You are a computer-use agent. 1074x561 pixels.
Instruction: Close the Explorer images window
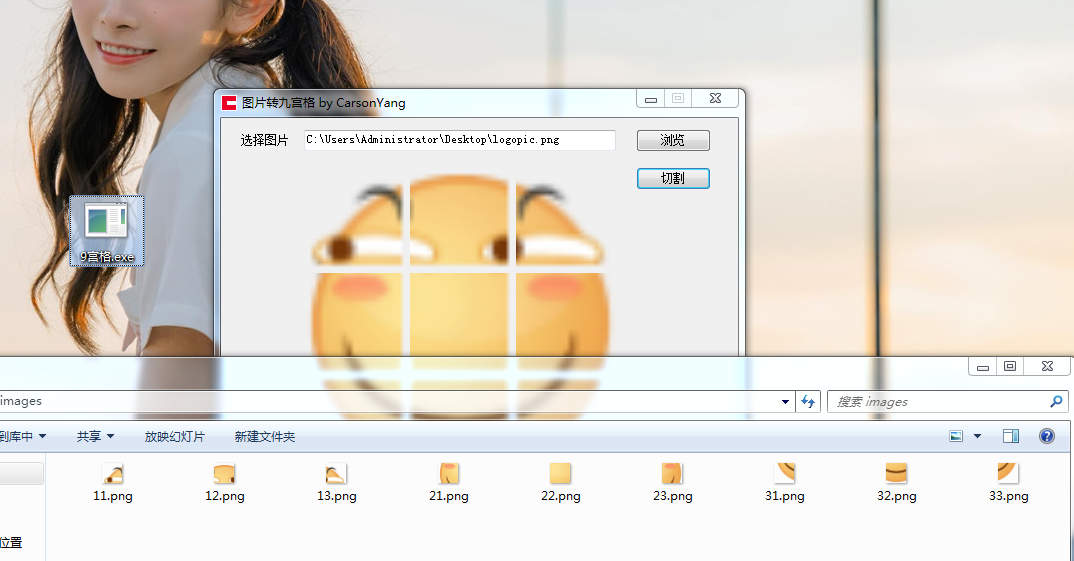point(1047,366)
